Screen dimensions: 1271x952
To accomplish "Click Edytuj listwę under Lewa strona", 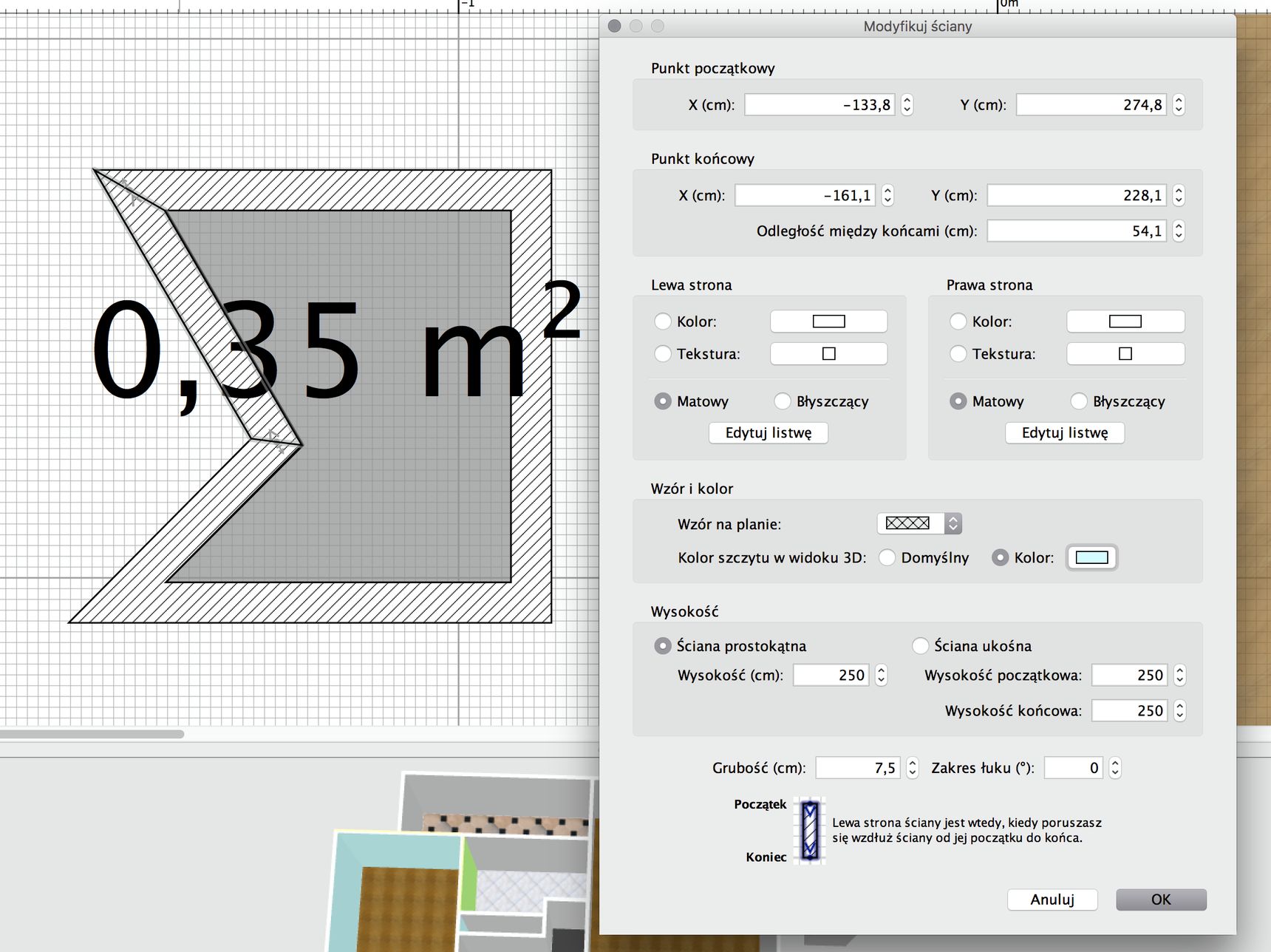I will pyautogui.click(x=769, y=433).
